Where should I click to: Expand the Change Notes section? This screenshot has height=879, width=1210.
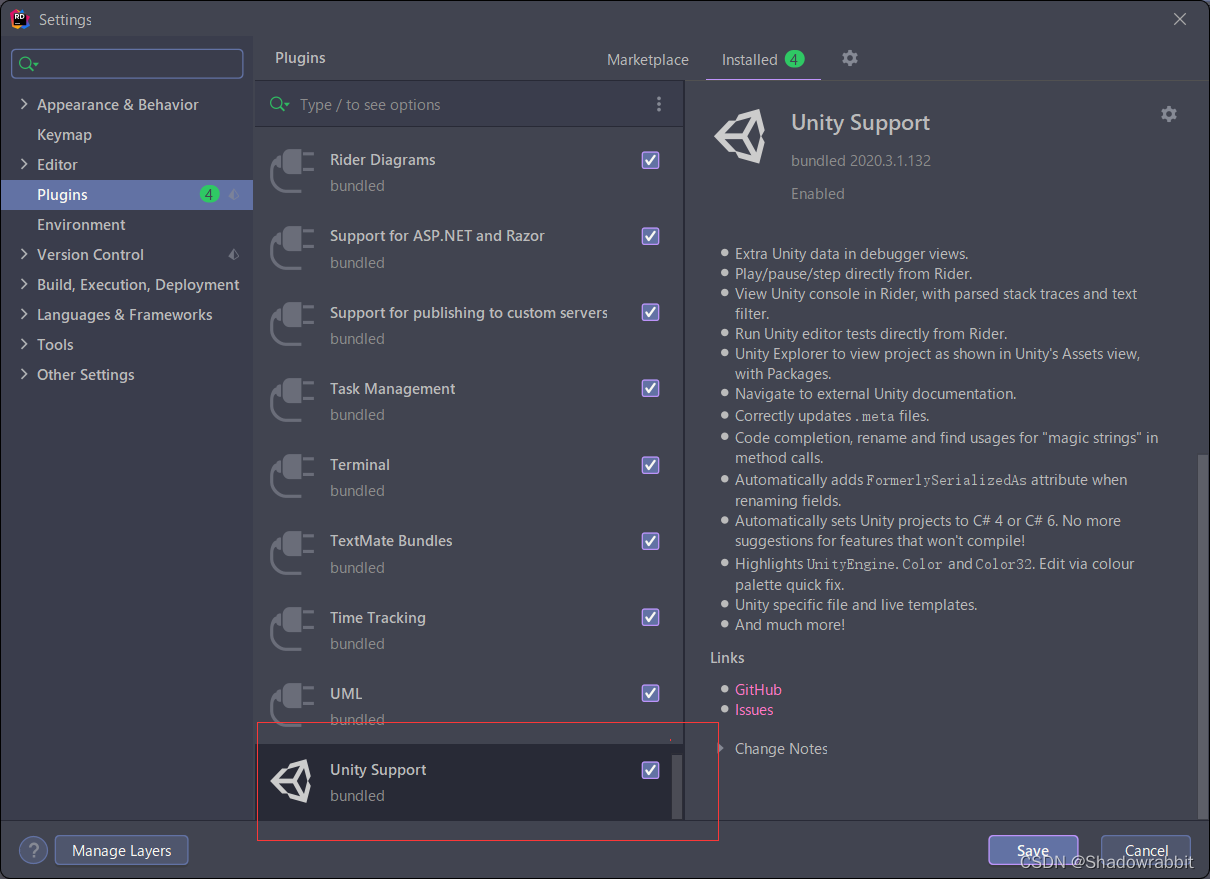719,748
